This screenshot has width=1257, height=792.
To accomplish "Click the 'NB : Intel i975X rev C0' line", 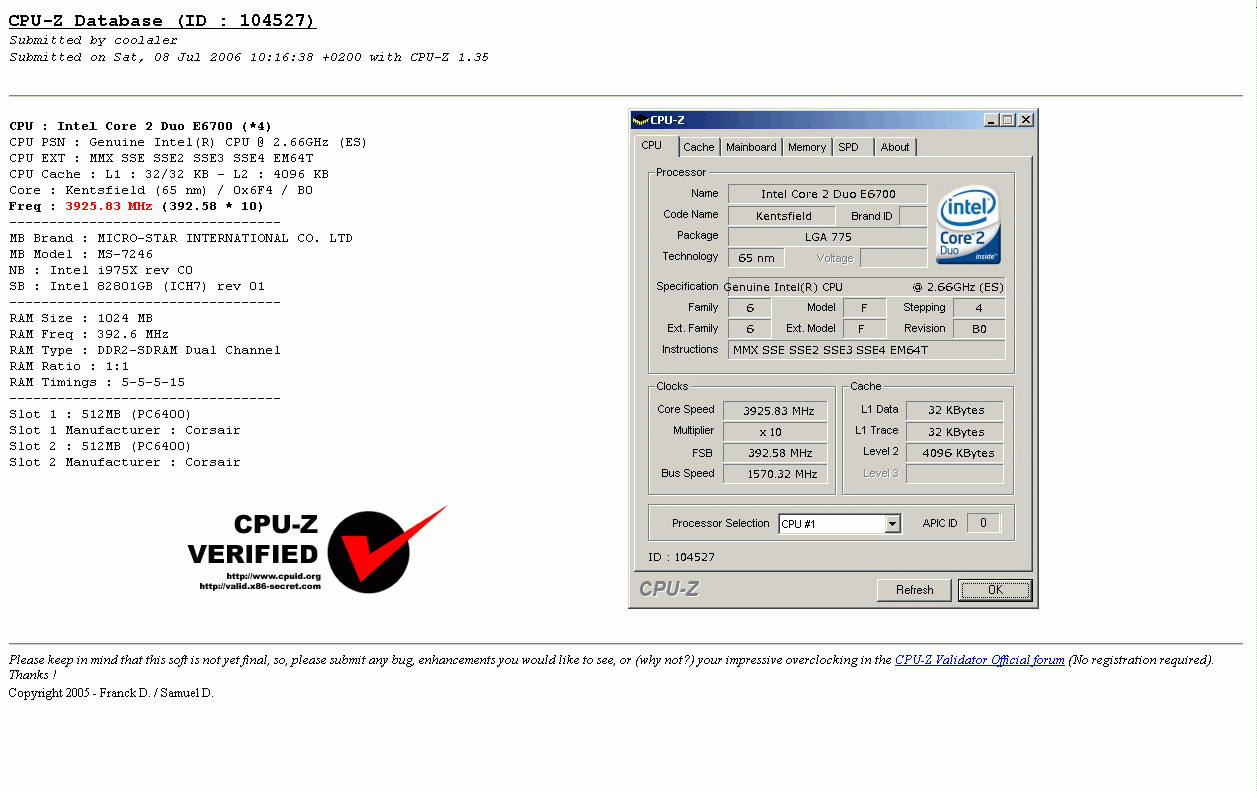I will click(101, 270).
